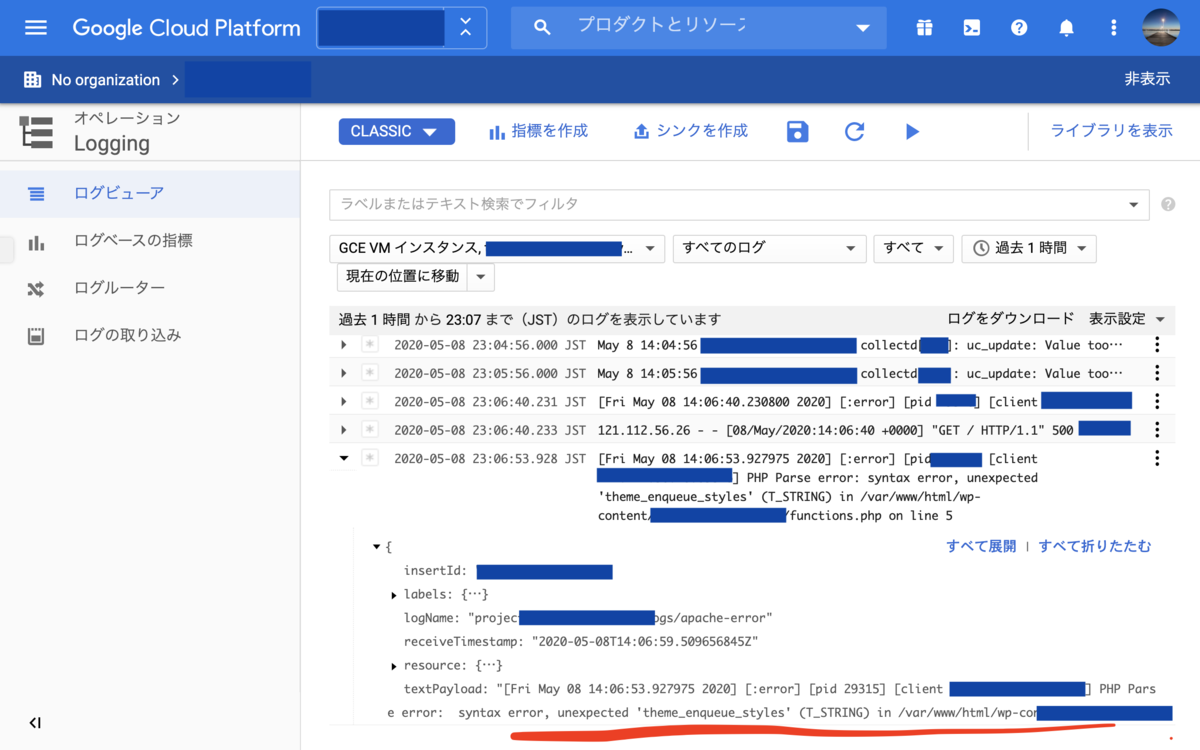The image size is (1200, 750).
Task: Create a sink using シンクを作成 icon
Action: pos(690,131)
